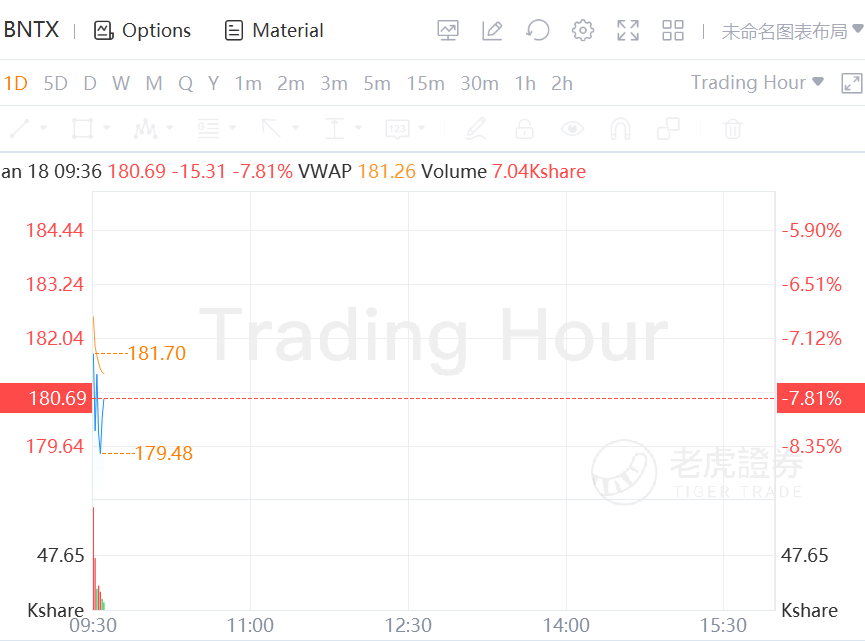Switch to the 5D timeframe tab
The width and height of the screenshot is (865, 641).
coord(55,83)
